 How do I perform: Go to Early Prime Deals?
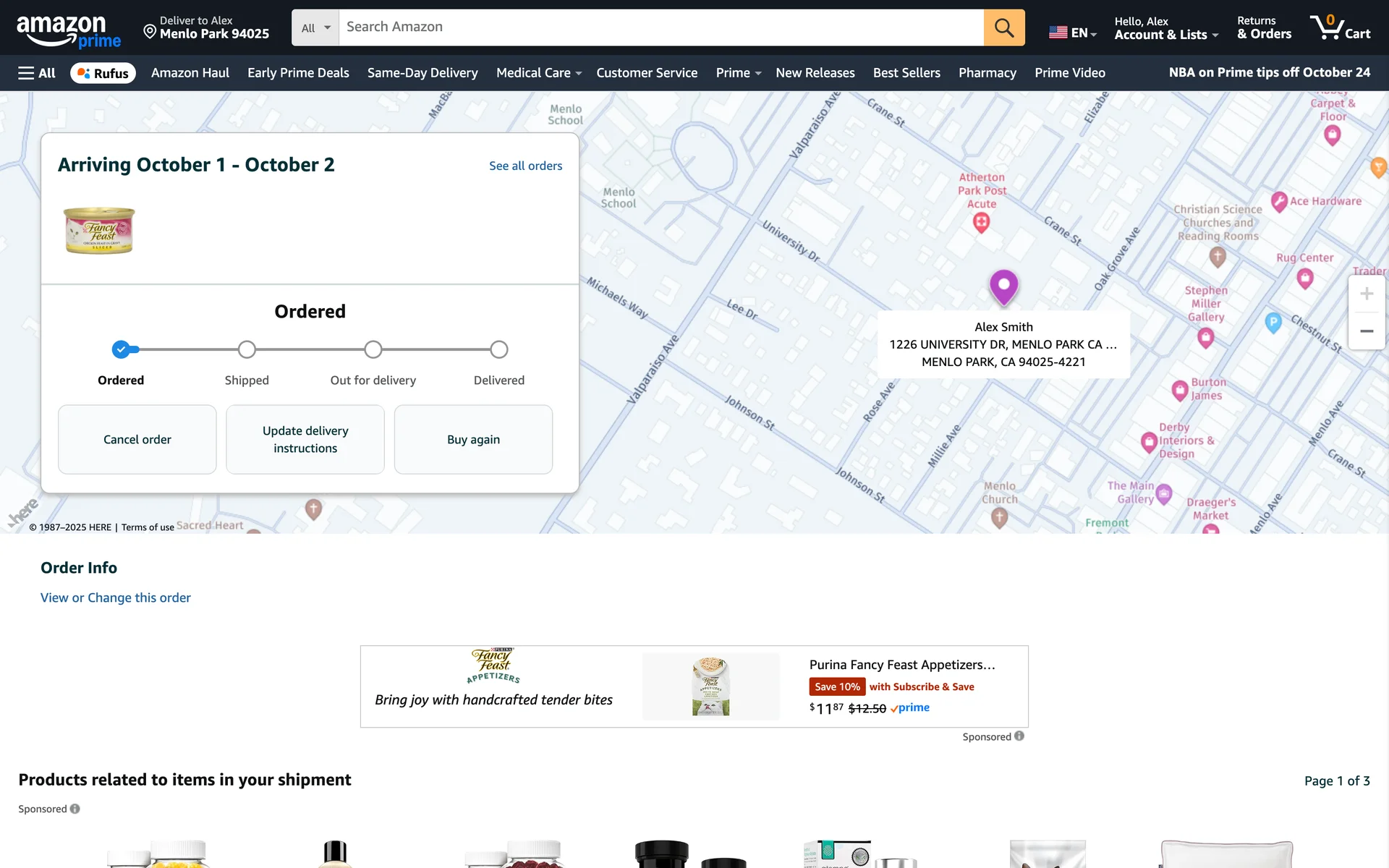pyautogui.click(x=298, y=73)
